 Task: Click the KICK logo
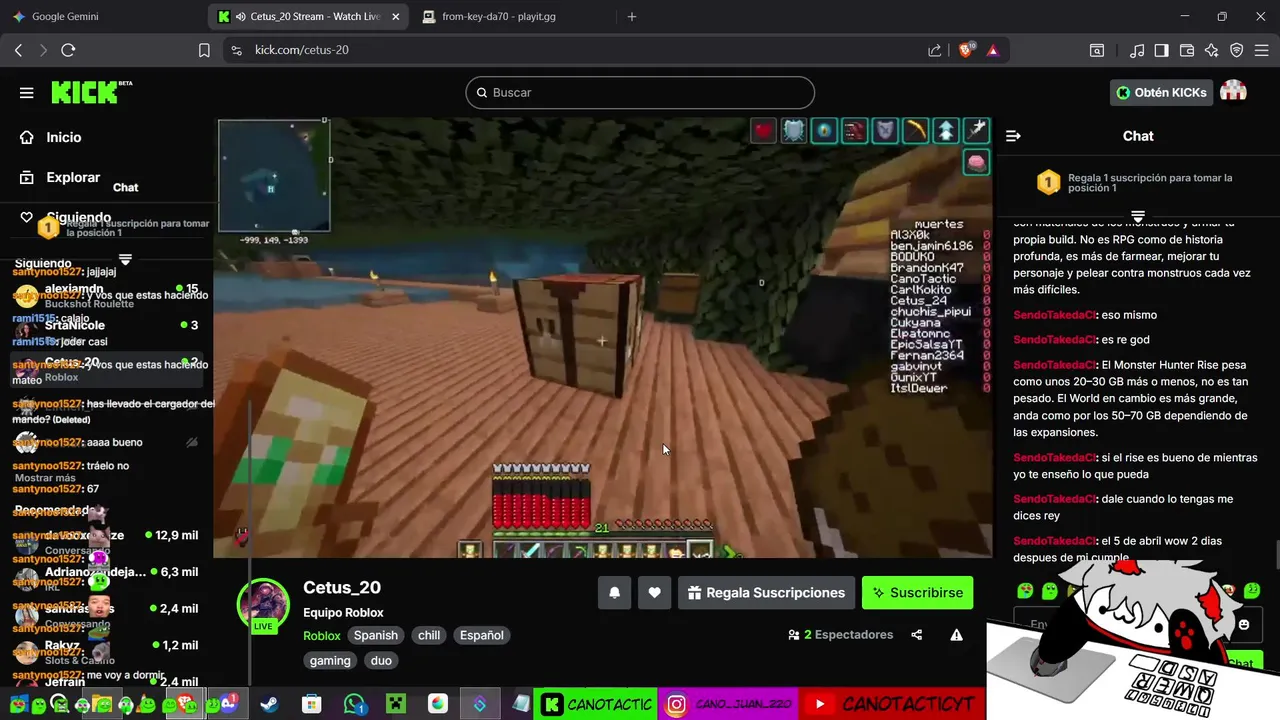pyautogui.click(x=92, y=92)
